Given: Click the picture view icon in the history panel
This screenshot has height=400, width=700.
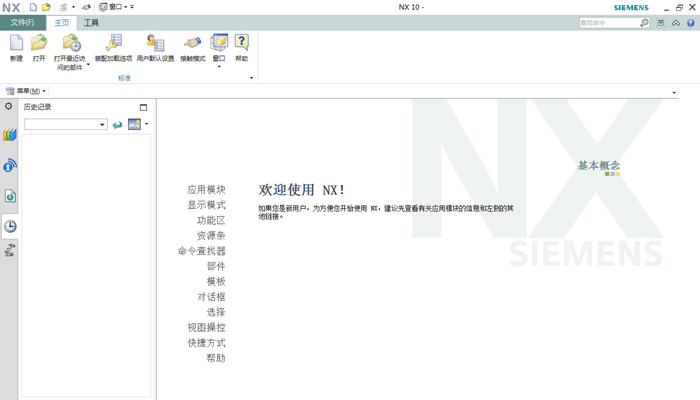Looking at the screenshot, I should click(x=134, y=124).
